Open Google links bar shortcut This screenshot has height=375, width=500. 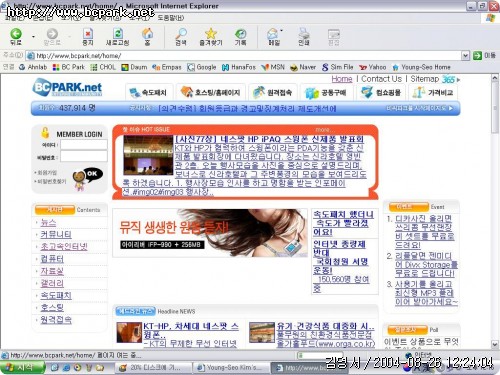click(202, 67)
